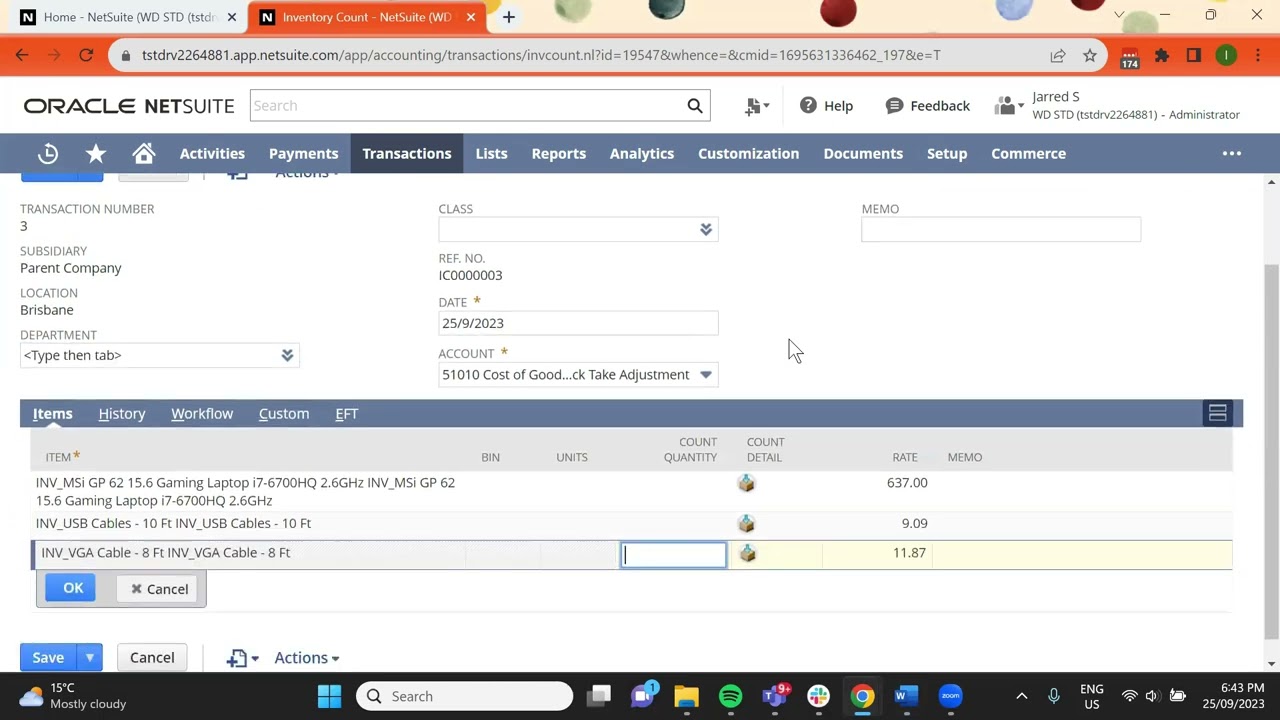Switch to the Custom subtab
The width and height of the screenshot is (1280, 720).
click(x=284, y=414)
